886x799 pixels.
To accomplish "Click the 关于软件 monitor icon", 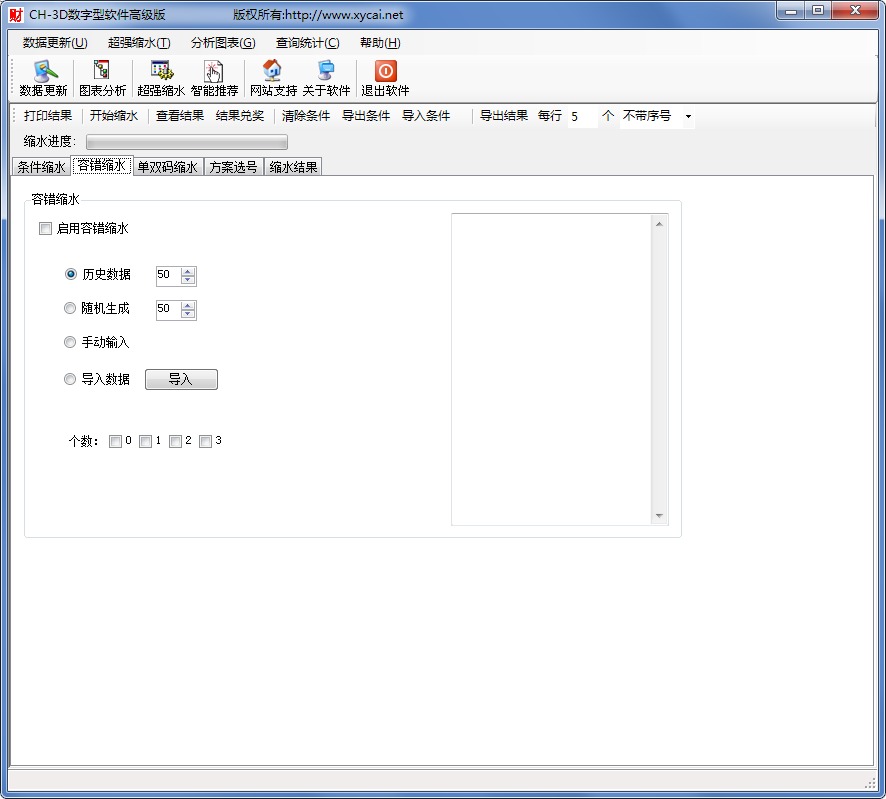I will pyautogui.click(x=325, y=77).
